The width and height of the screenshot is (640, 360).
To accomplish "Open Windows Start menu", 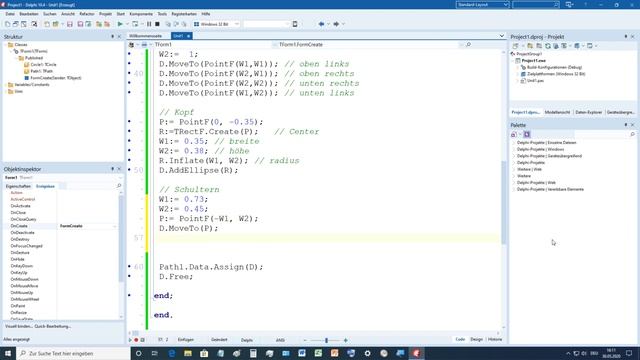I will click(8, 353).
